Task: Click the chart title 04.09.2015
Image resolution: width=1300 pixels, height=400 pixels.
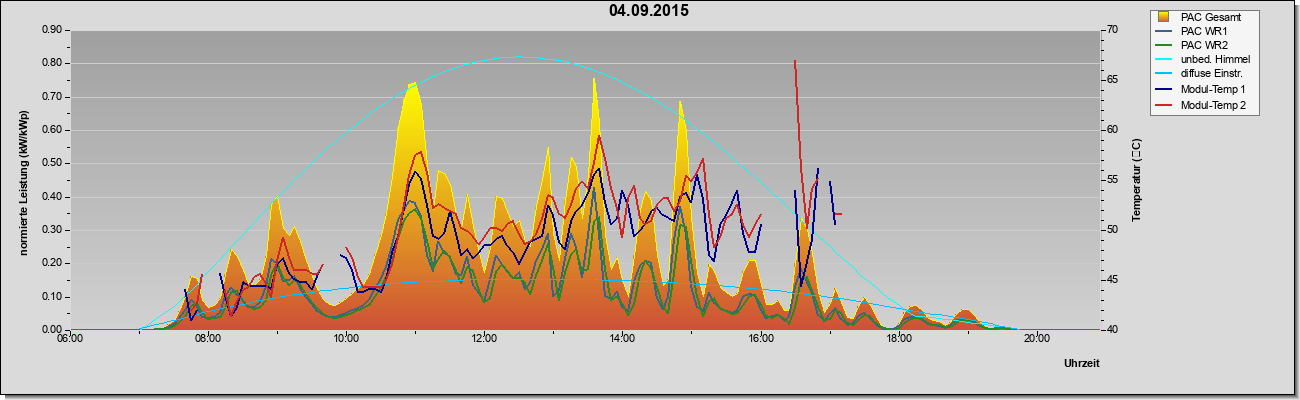Action: [649, 11]
